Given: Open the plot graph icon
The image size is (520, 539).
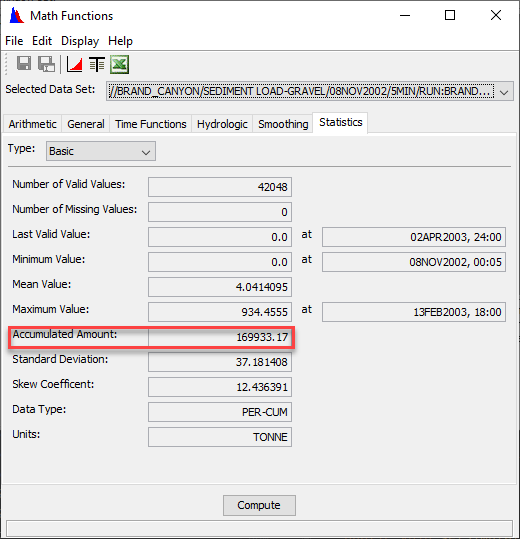Looking at the screenshot, I should [74, 64].
